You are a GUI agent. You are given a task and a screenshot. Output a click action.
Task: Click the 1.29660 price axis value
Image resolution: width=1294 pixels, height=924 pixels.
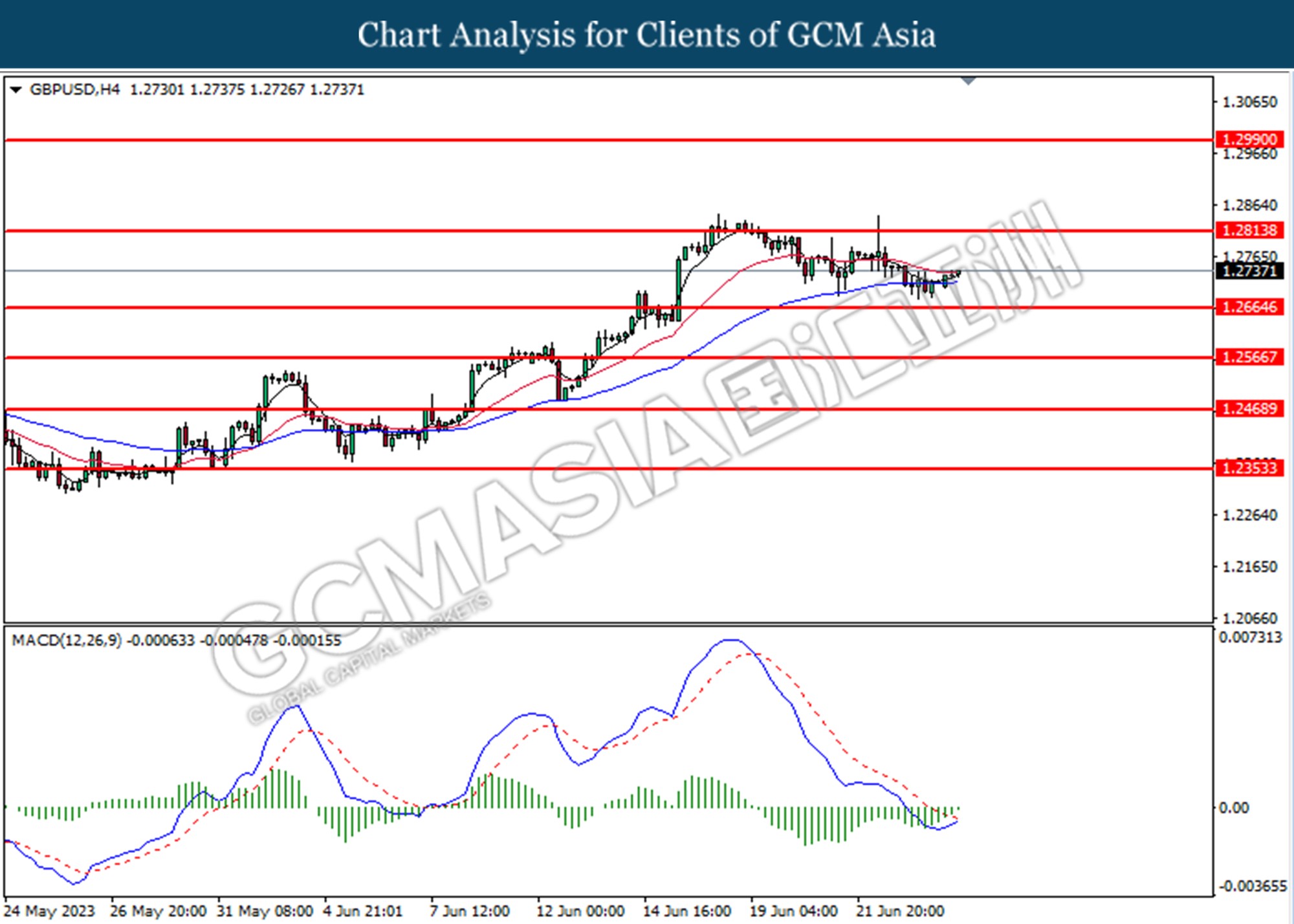click(x=1250, y=154)
